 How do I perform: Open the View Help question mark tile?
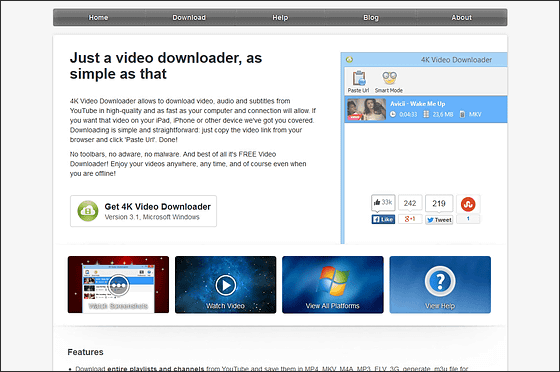coord(440,285)
